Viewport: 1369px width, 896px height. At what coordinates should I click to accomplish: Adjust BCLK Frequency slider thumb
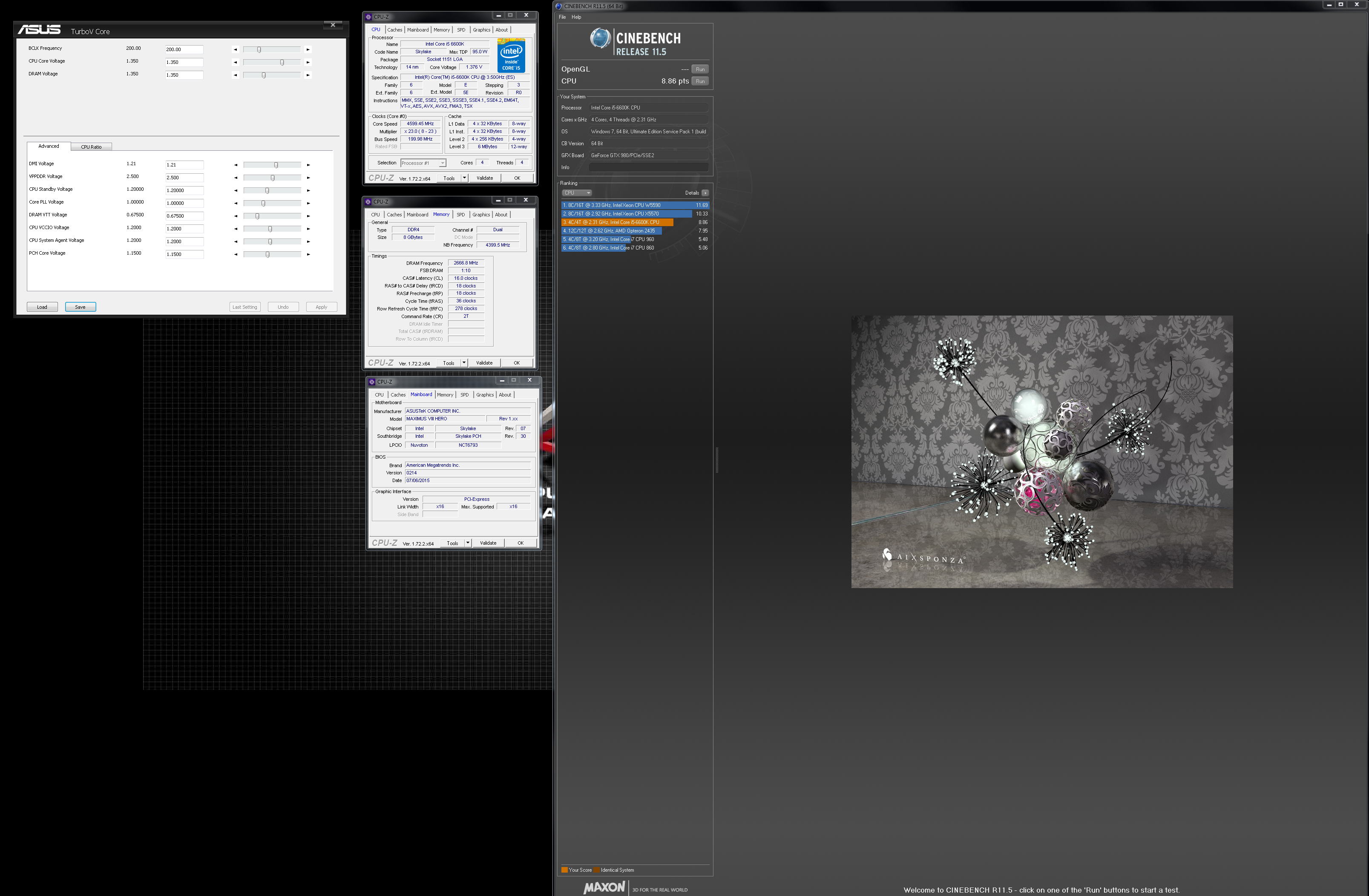point(259,49)
